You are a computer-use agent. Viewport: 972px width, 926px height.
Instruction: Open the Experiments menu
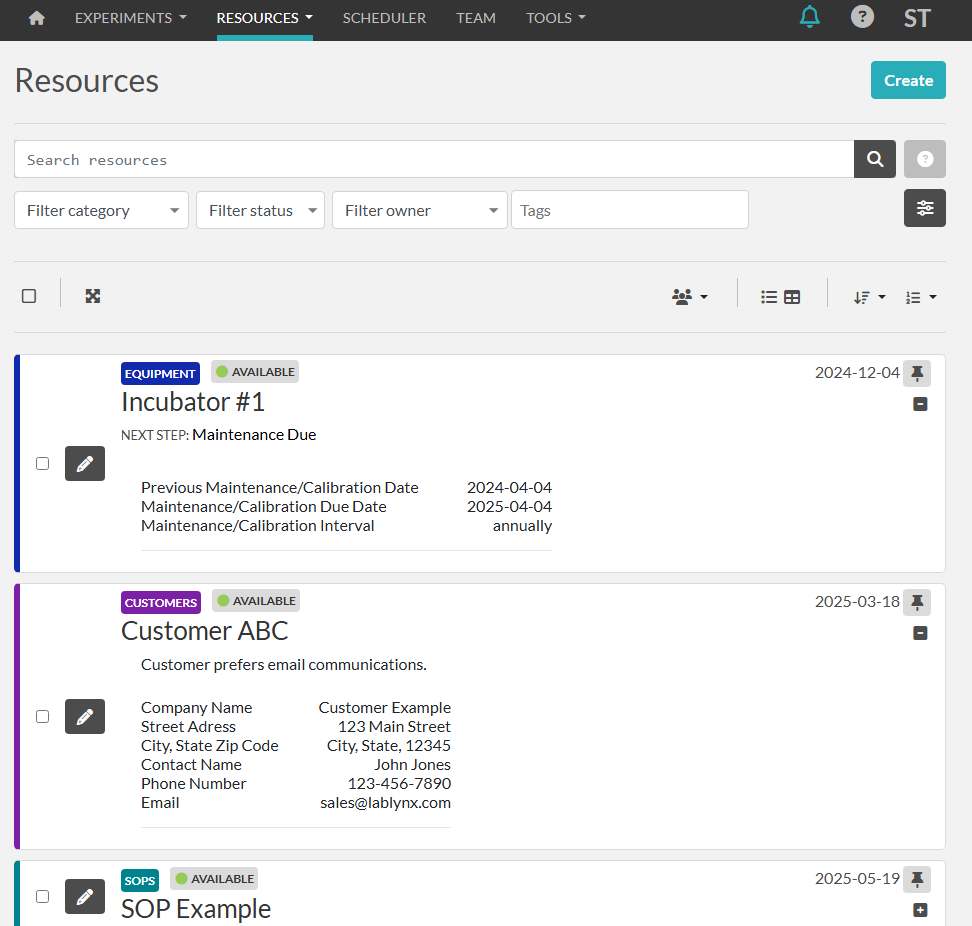tap(130, 18)
